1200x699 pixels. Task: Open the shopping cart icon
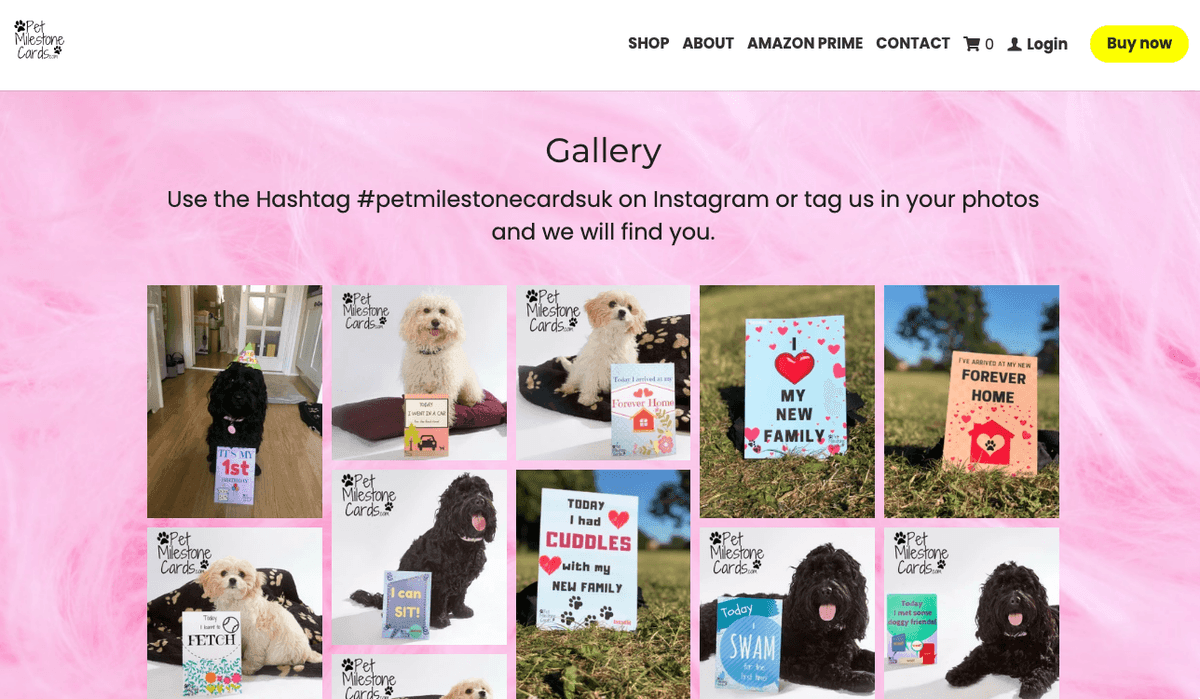(x=971, y=44)
